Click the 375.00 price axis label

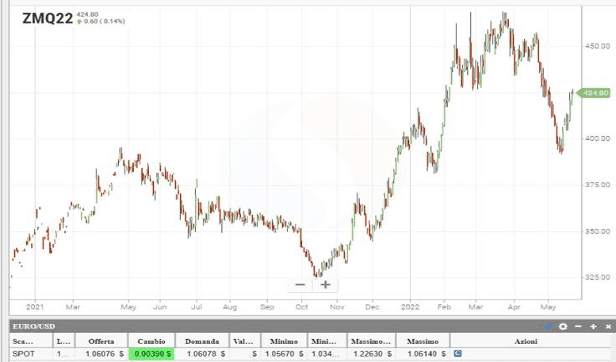click(597, 185)
